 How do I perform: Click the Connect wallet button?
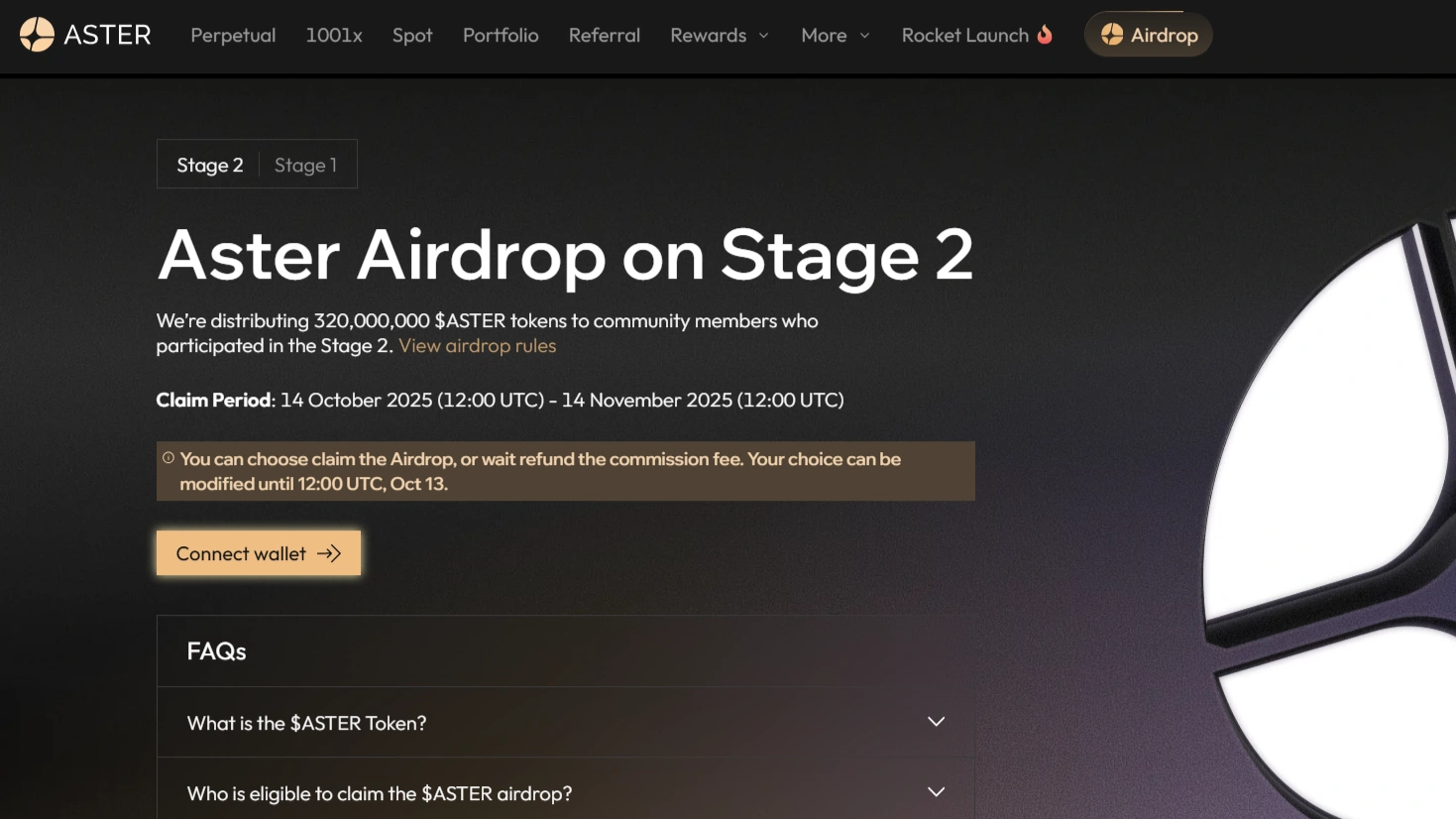(x=258, y=553)
